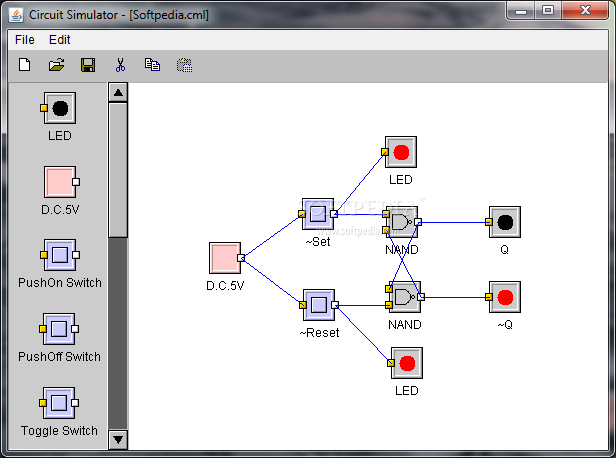Click the palette scrollbar thumb
This screenshot has width=616, height=458.
coord(118,170)
